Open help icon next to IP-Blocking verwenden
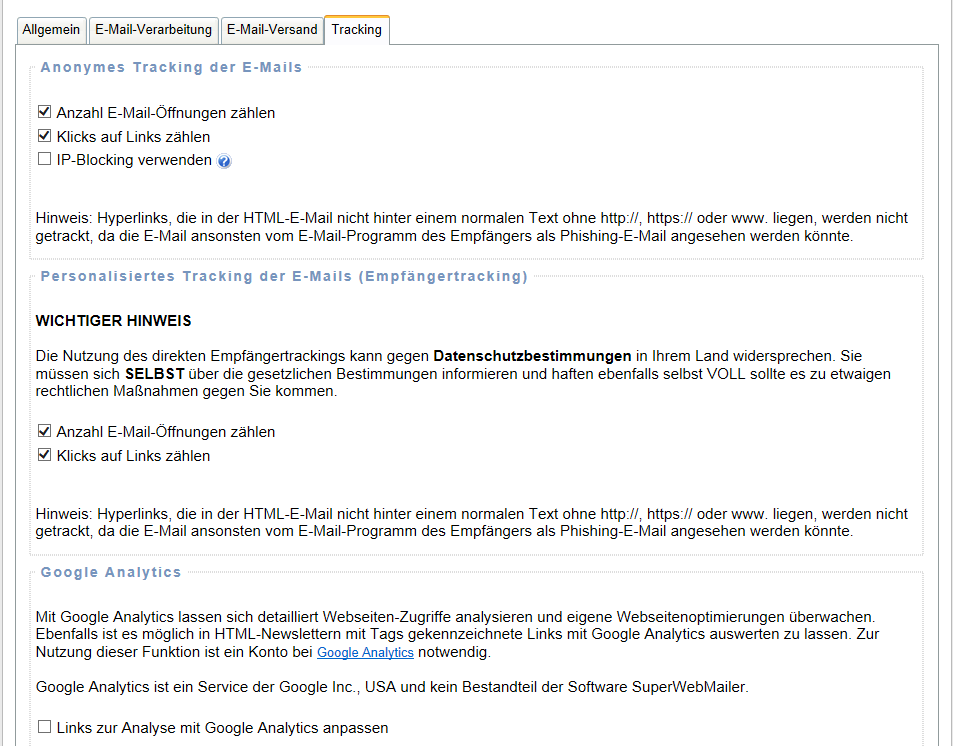 pyautogui.click(x=224, y=161)
